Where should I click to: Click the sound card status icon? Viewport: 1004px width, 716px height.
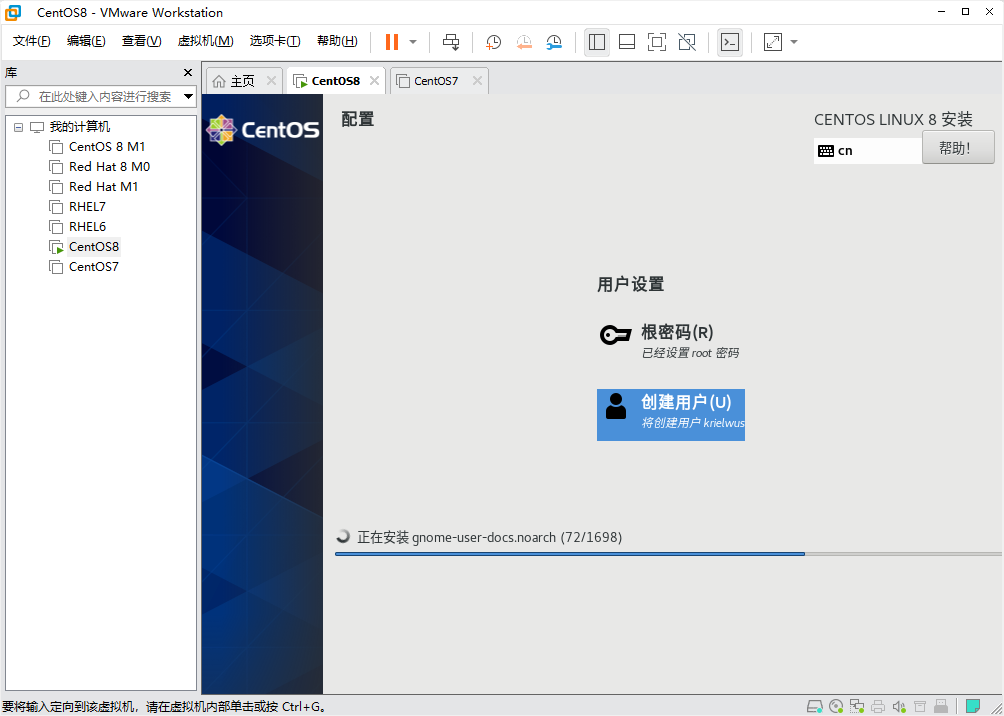click(899, 706)
